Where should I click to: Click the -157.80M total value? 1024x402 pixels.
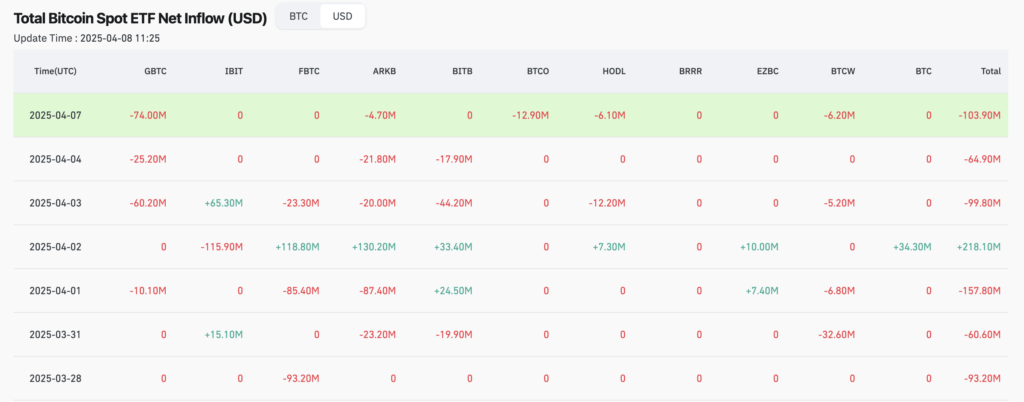(x=980, y=291)
